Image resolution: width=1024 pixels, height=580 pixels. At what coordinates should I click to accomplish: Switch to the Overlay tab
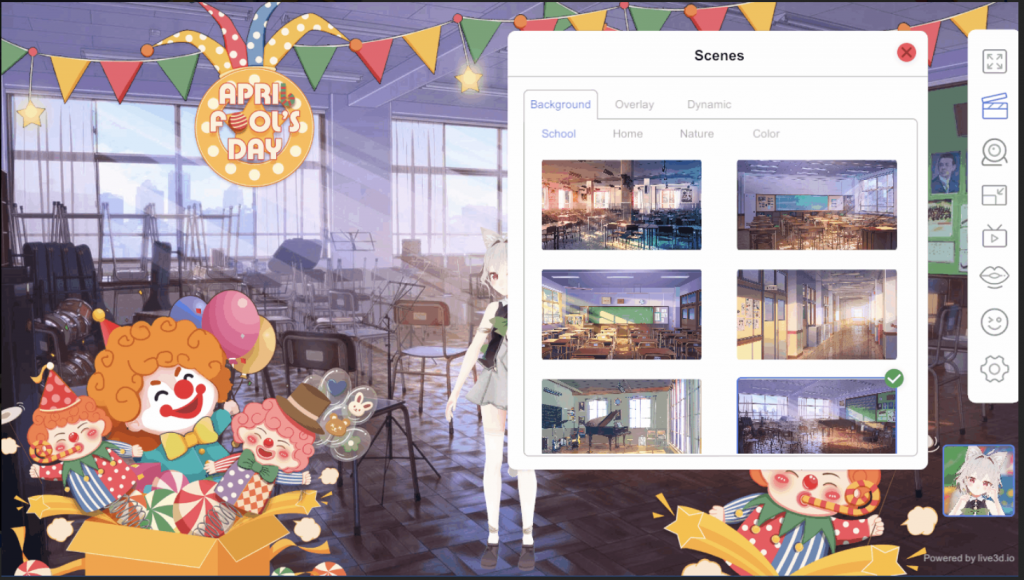click(x=634, y=105)
